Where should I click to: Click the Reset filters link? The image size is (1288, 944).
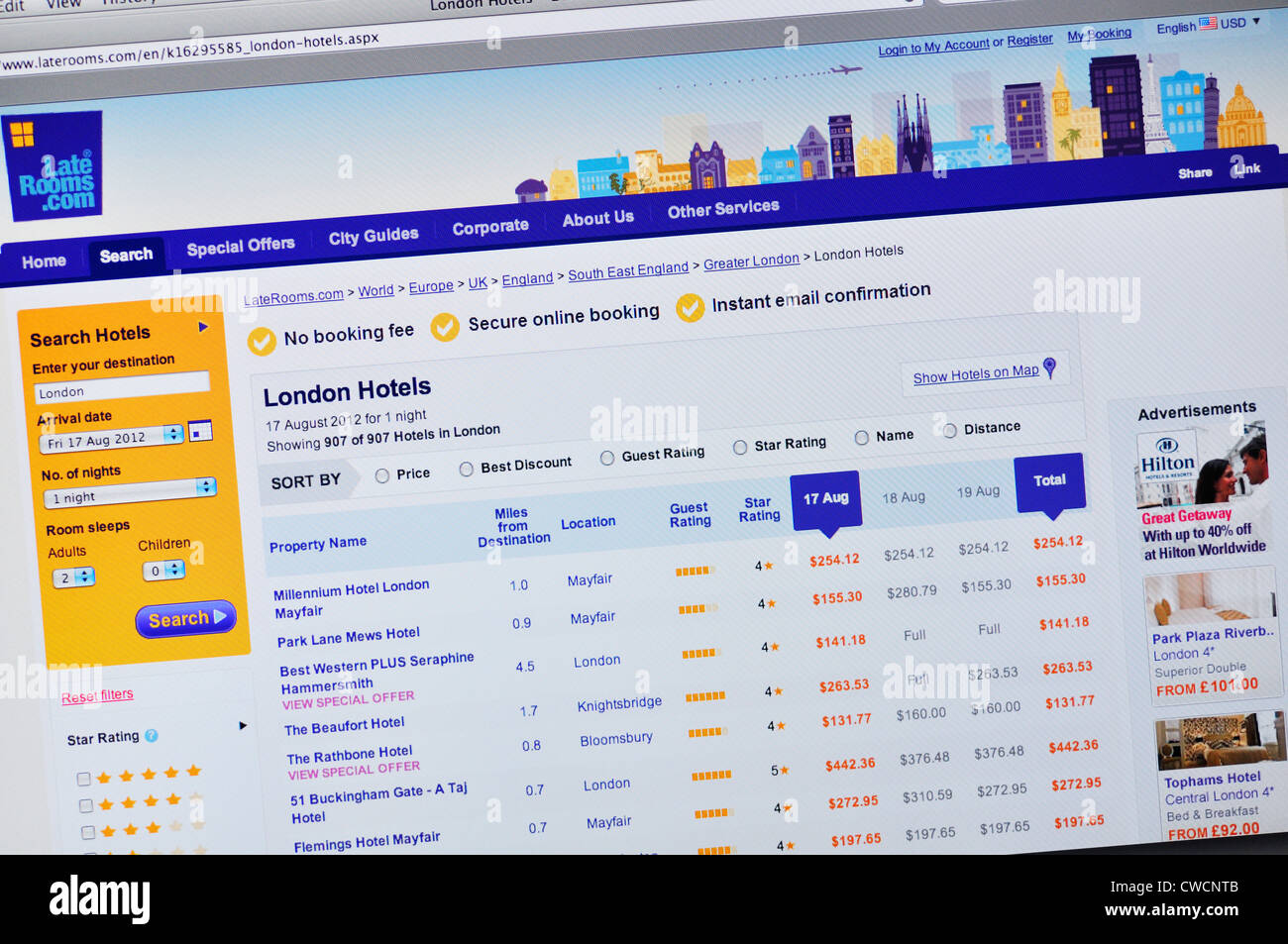click(97, 695)
